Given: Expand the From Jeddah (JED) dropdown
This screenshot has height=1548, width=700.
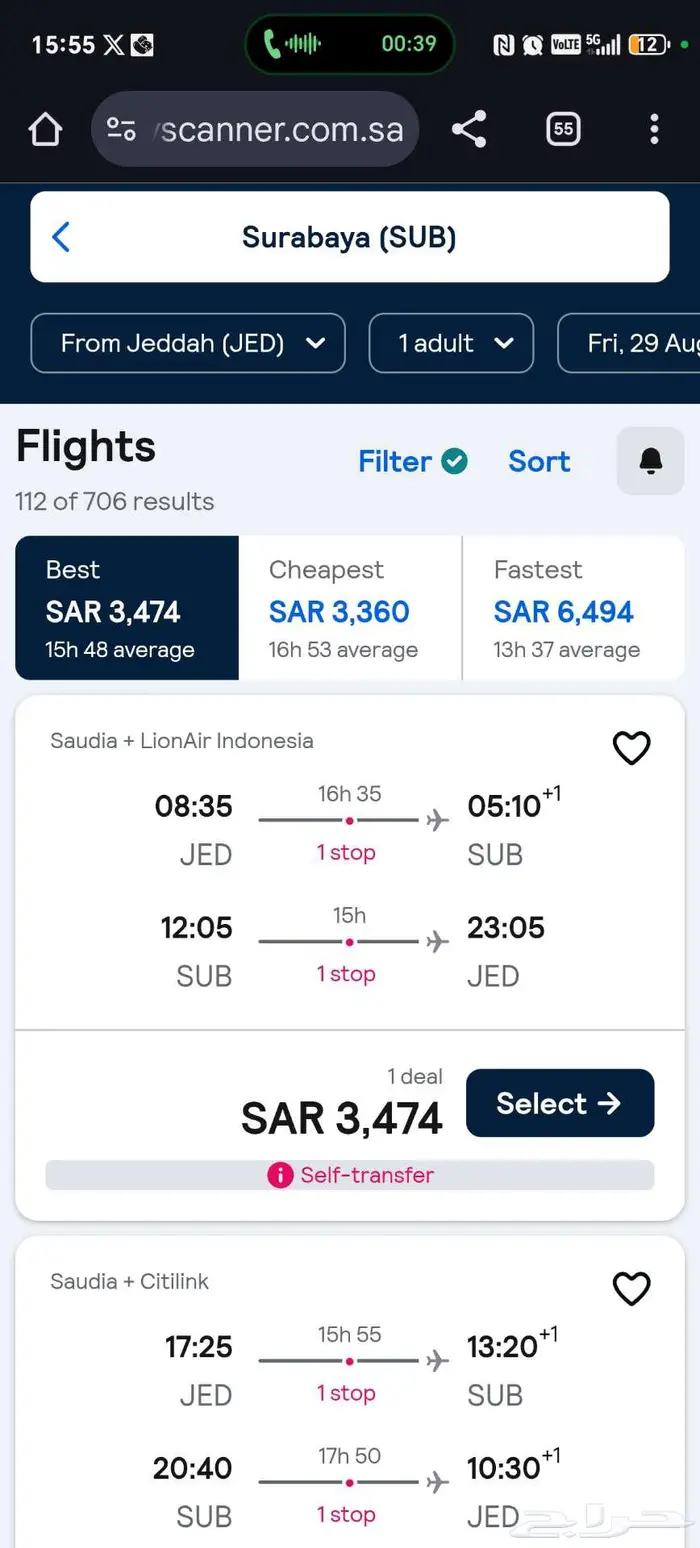Looking at the screenshot, I should (x=188, y=343).
